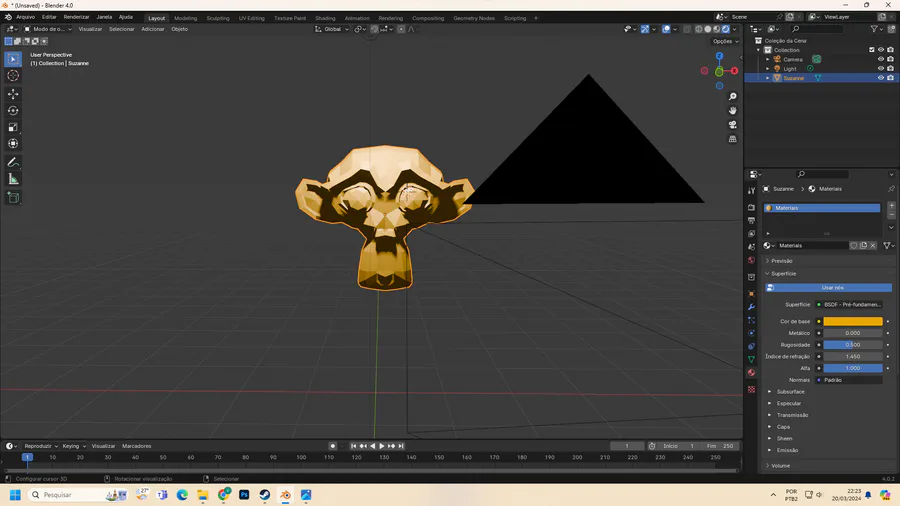Image resolution: width=900 pixels, height=506 pixels.
Task: Open the Render properties tab
Action: tap(751, 207)
